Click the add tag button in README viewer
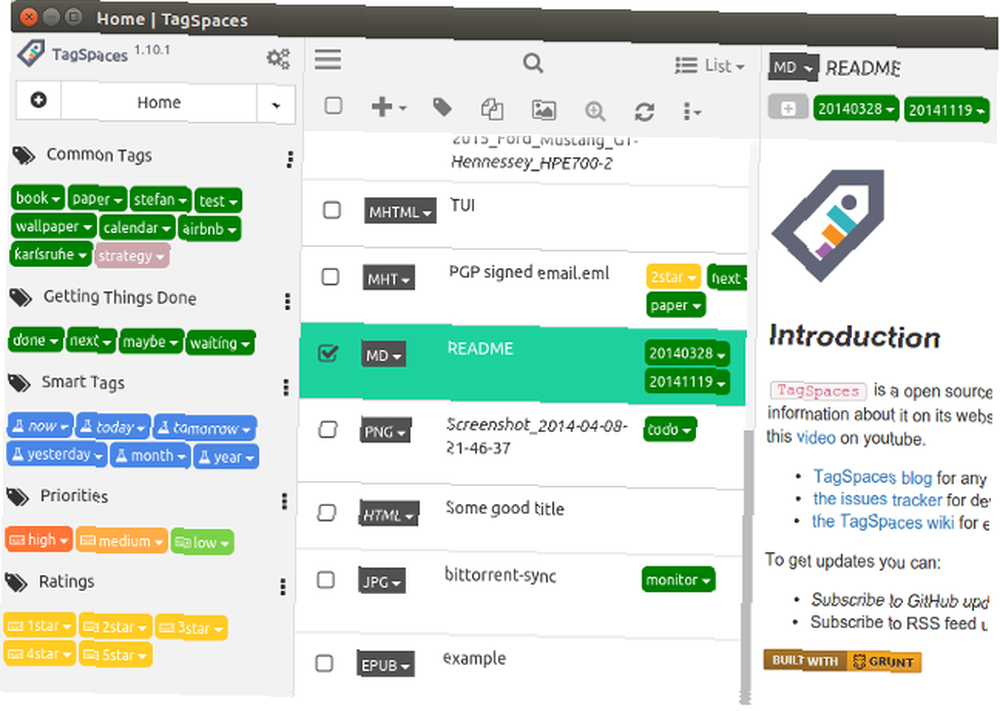Screen dimensions: 1000x711 click(x=788, y=108)
